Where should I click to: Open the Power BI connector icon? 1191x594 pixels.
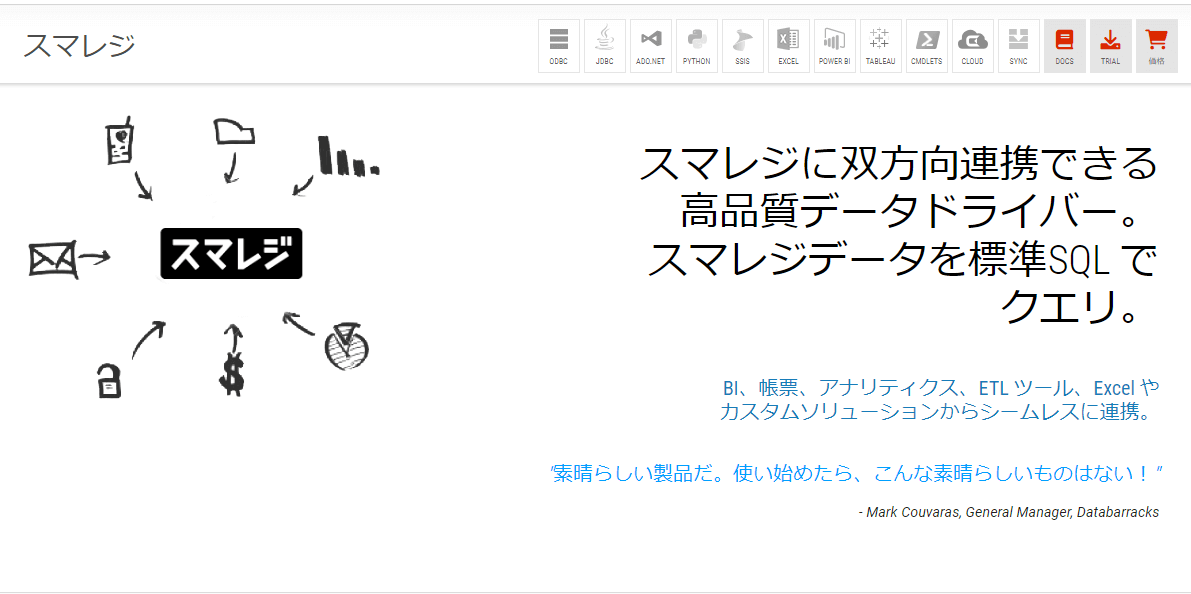tap(835, 46)
